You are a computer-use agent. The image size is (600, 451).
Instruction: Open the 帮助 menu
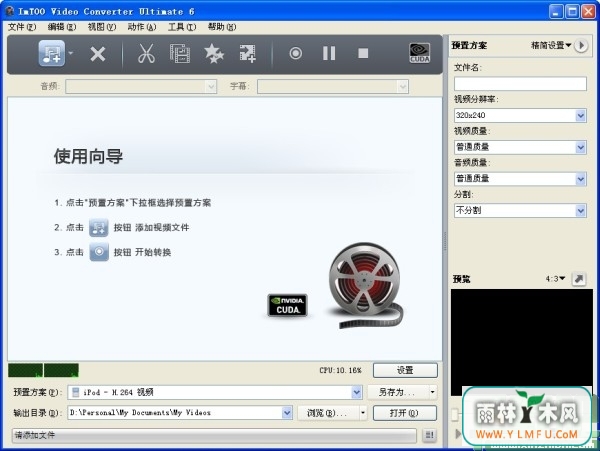pos(222,27)
